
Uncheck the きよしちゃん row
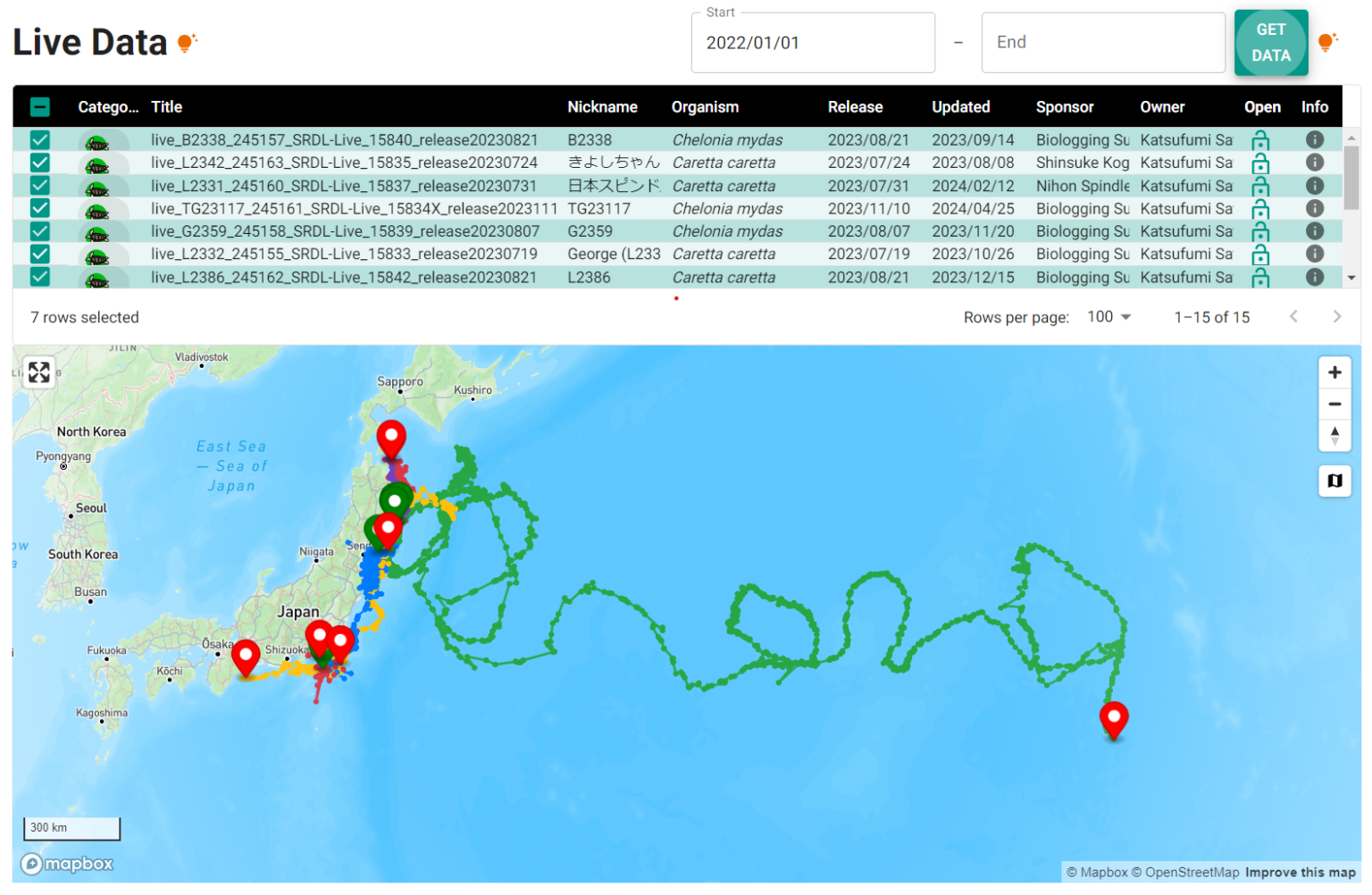point(39,163)
